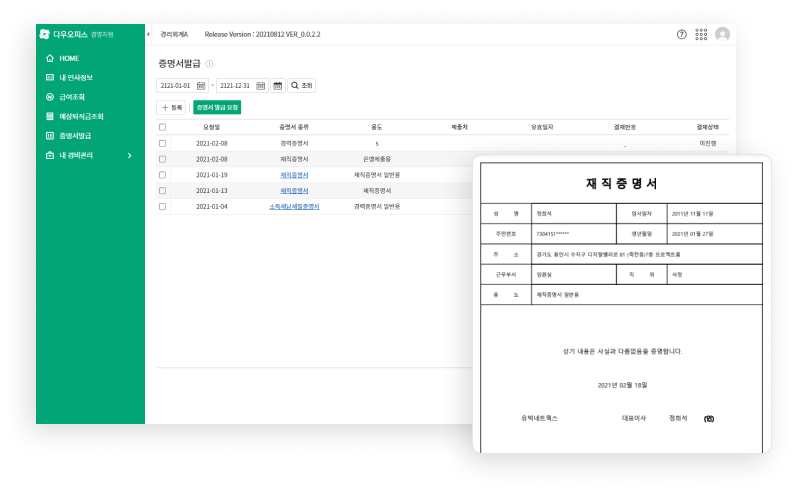
Task: Click the 내 인사정보 ID card icon
Action: point(50,77)
